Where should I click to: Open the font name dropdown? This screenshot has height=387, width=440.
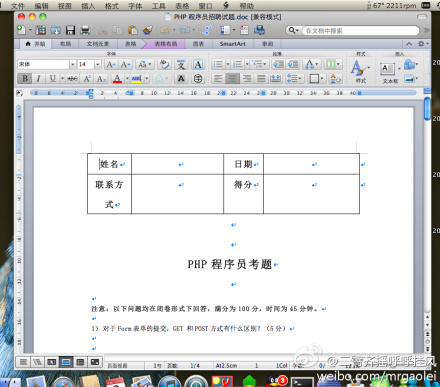tap(72, 64)
